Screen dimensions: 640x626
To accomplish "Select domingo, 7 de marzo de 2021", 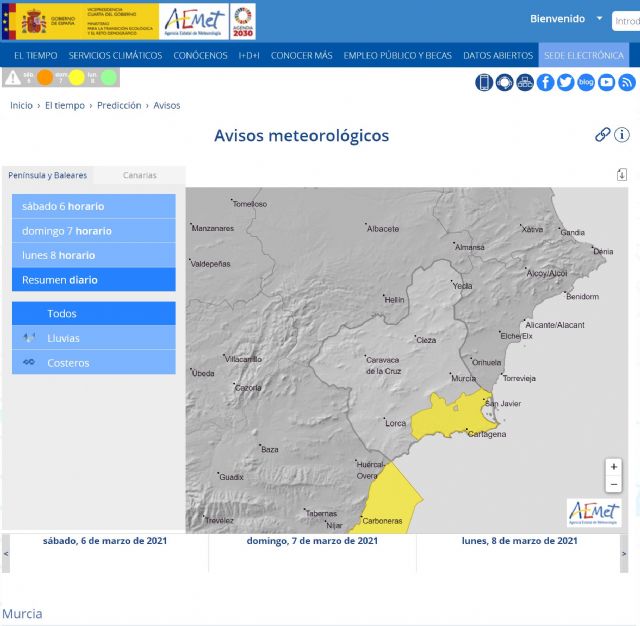I will tap(312, 541).
